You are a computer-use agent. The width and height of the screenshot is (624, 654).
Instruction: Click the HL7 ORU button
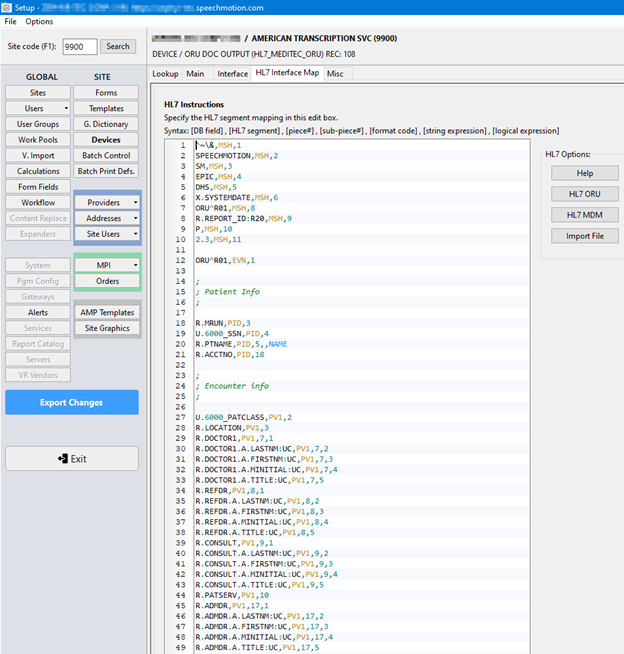coord(585,194)
